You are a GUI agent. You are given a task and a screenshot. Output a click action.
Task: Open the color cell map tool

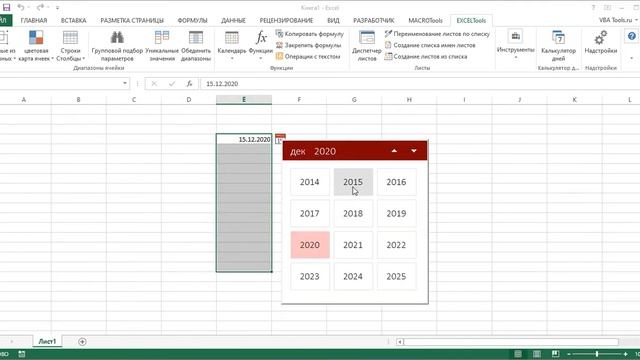[36, 46]
